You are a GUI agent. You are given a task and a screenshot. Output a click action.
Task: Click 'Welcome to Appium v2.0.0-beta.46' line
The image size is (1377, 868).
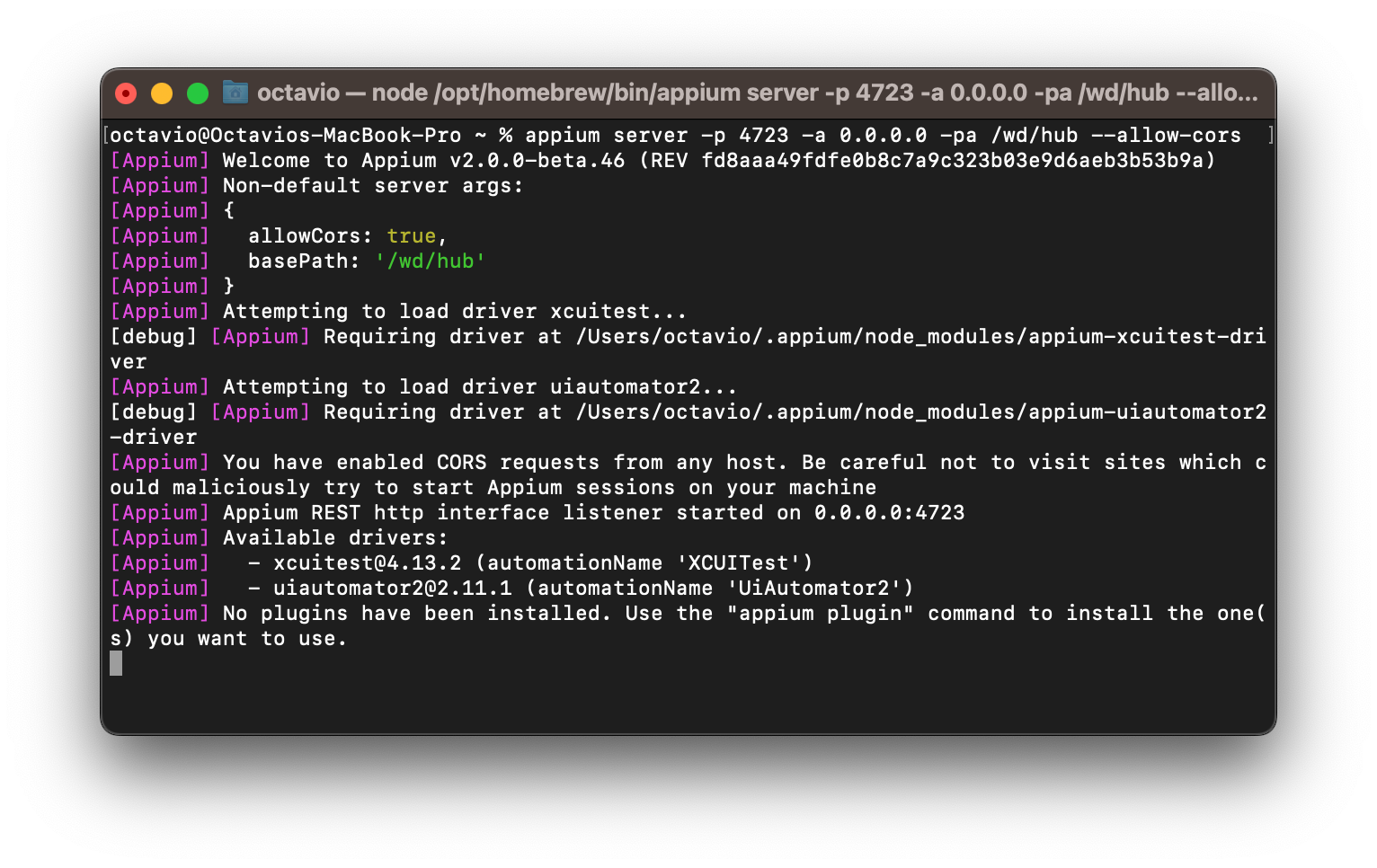tap(662, 160)
